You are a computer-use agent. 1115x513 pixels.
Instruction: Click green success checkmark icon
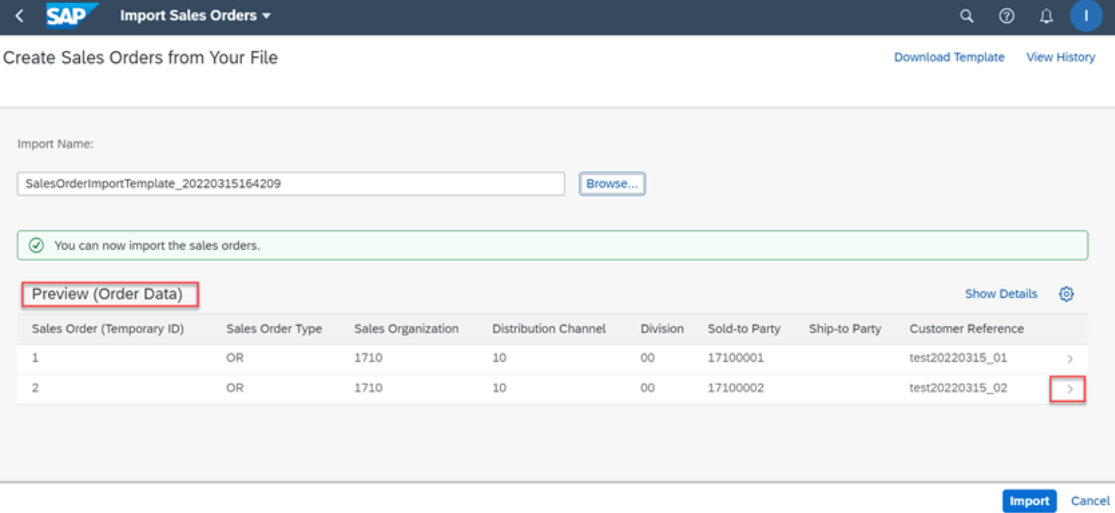[x=37, y=245]
